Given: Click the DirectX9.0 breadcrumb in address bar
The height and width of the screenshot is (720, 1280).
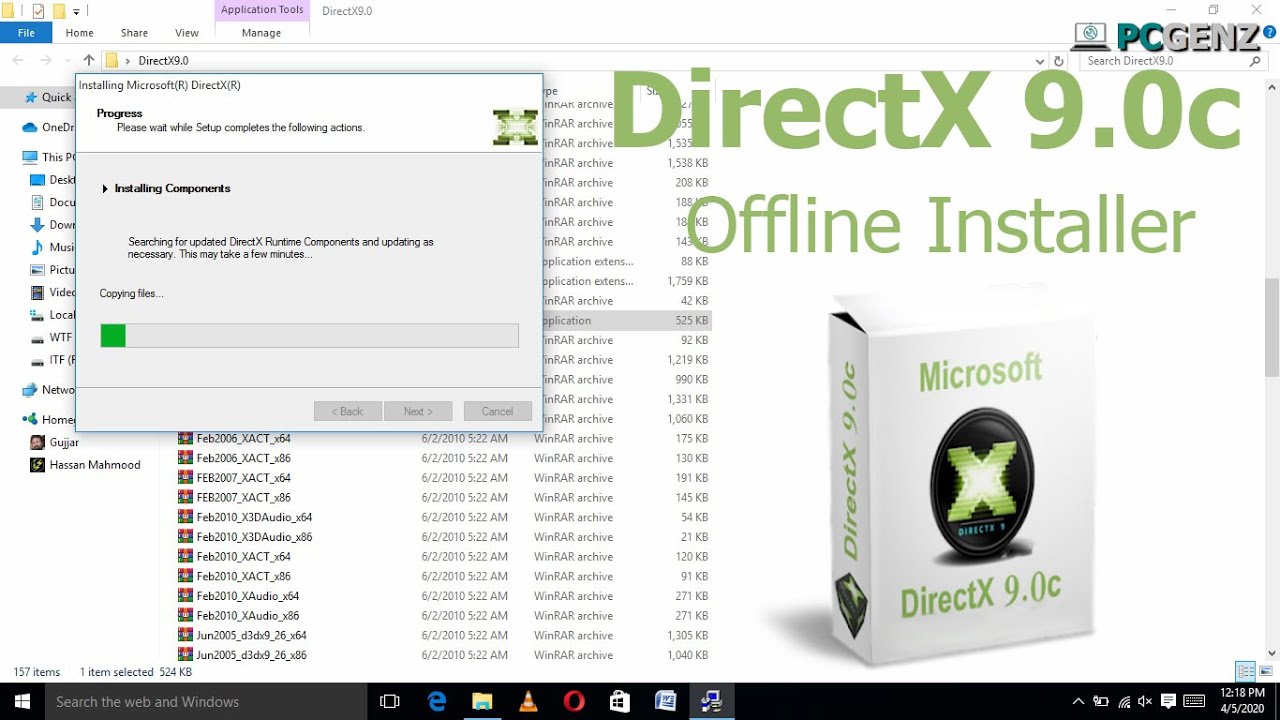Looking at the screenshot, I should coord(163,61).
